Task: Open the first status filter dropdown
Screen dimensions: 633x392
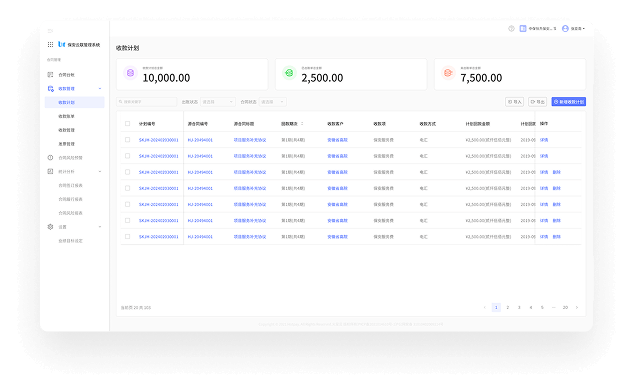Action: 218,102
